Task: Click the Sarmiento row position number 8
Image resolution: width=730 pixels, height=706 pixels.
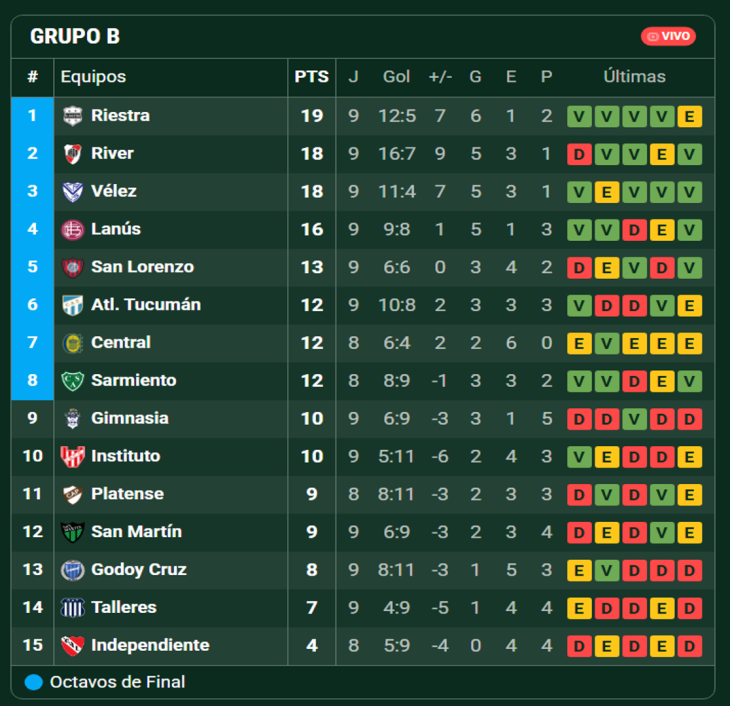Action: [32, 380]
